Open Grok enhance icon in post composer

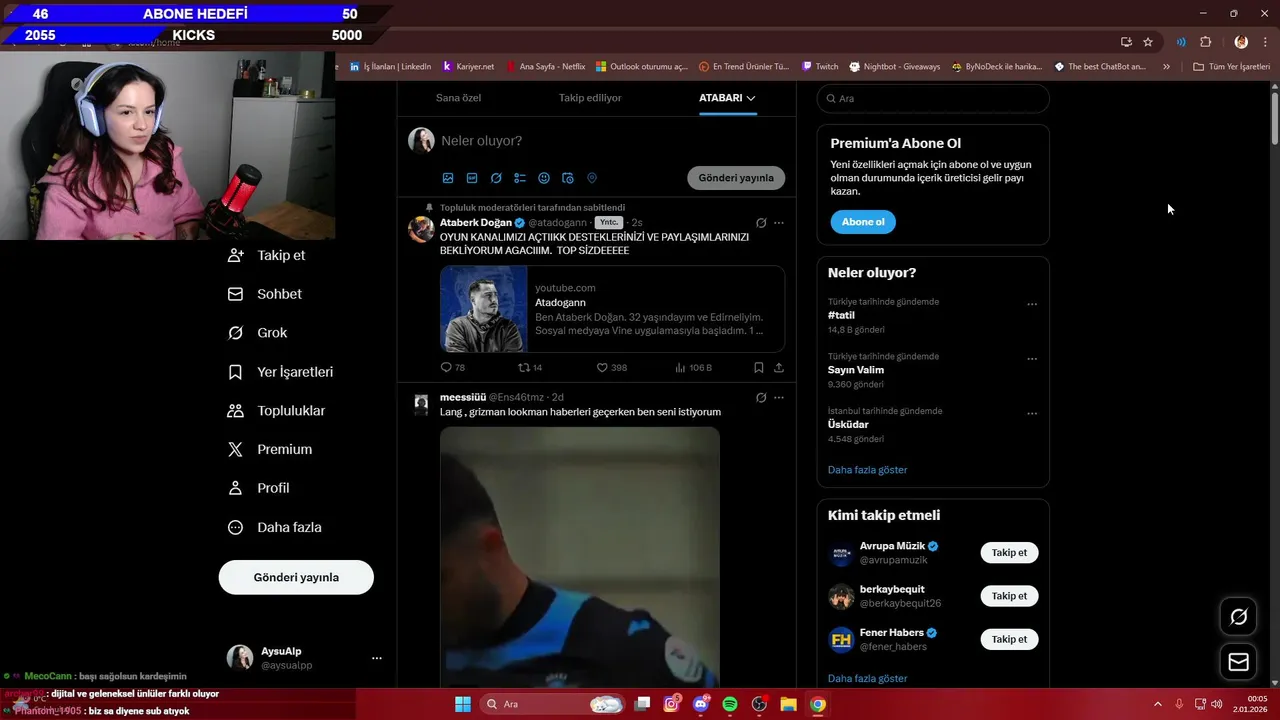tap(496, 178)
